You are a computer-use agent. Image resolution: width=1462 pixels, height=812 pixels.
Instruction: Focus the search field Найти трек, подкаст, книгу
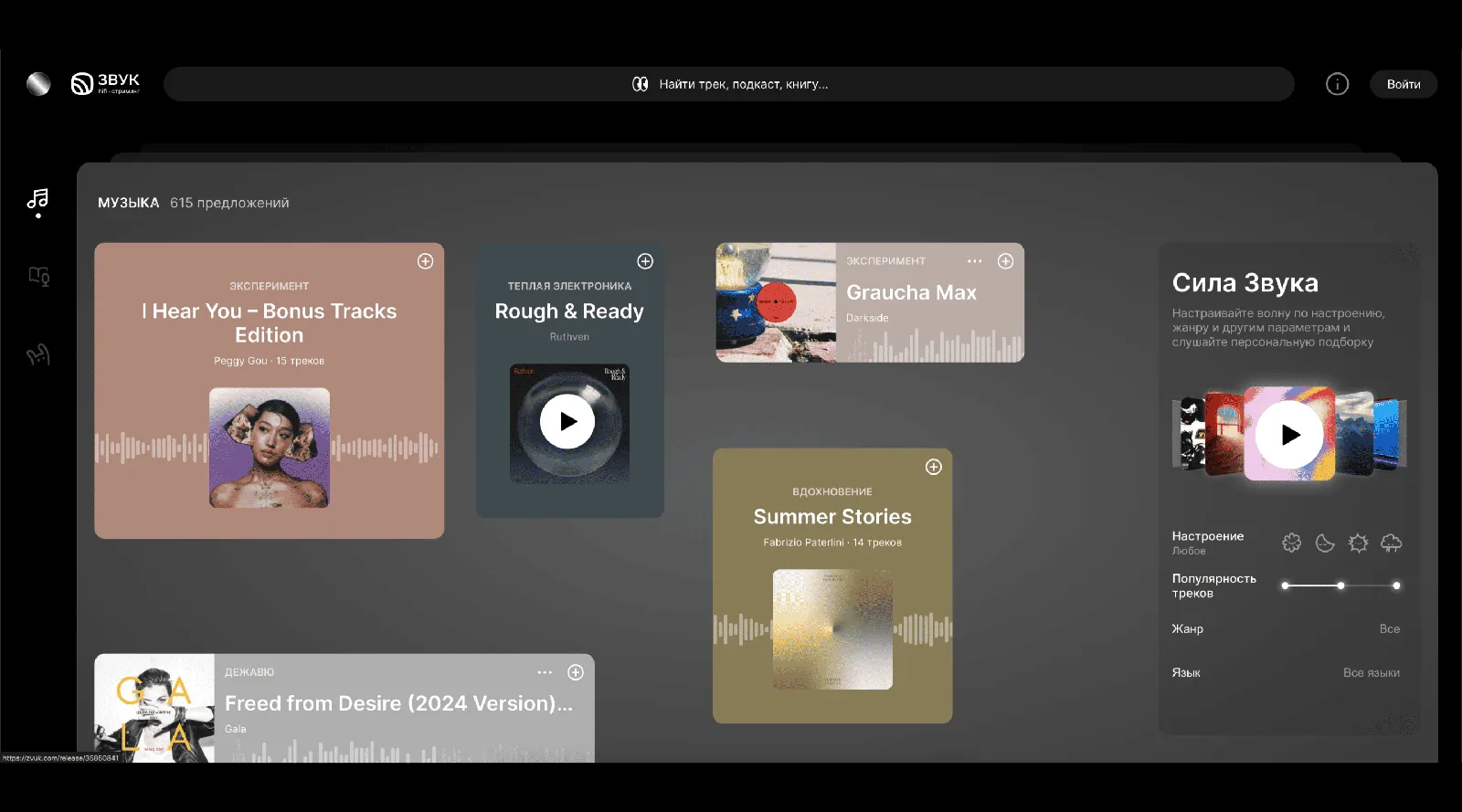[x=729, y=84]
